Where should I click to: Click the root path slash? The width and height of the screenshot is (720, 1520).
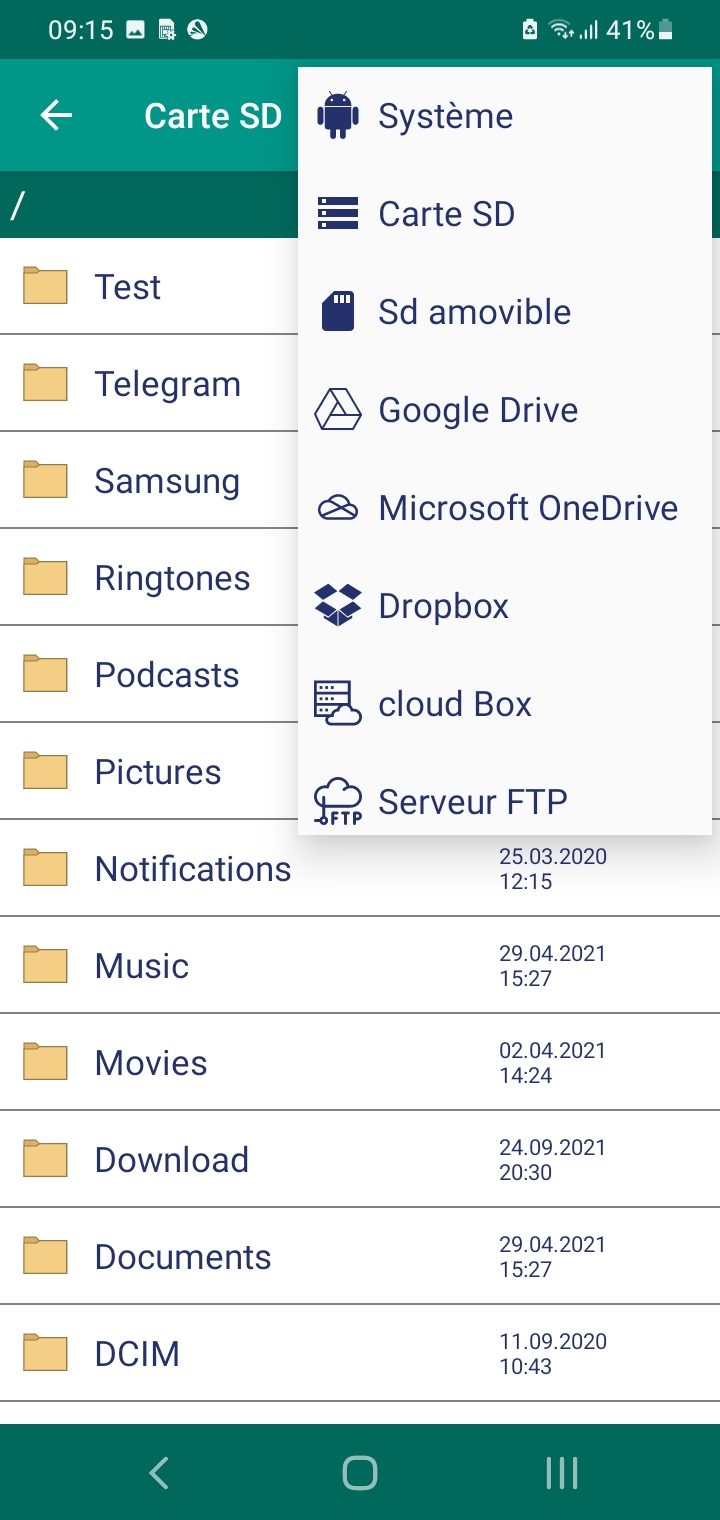17,205
